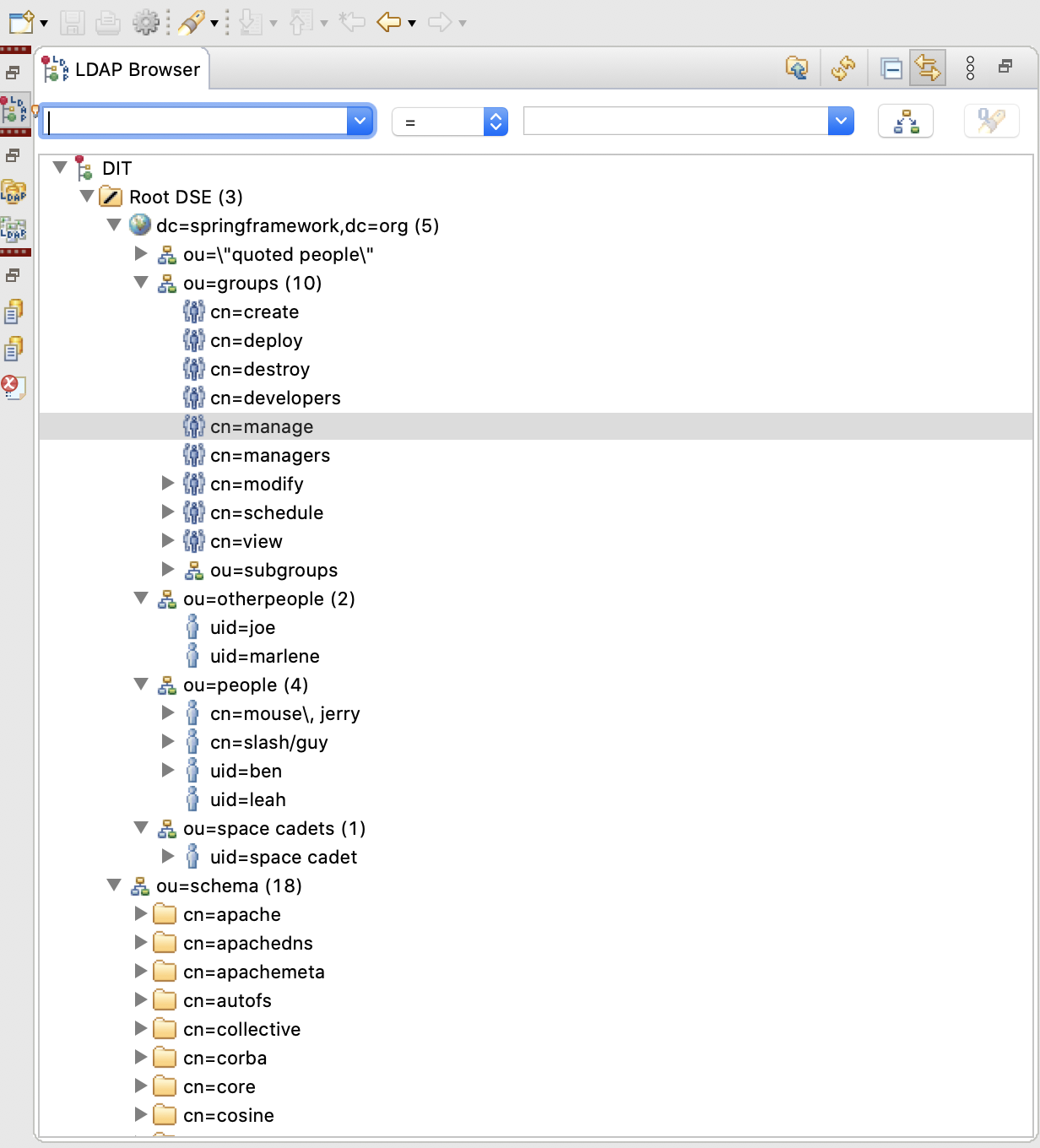Click the group icon beside cn=developers
1040x1148 pixels.
pos(194,398)
